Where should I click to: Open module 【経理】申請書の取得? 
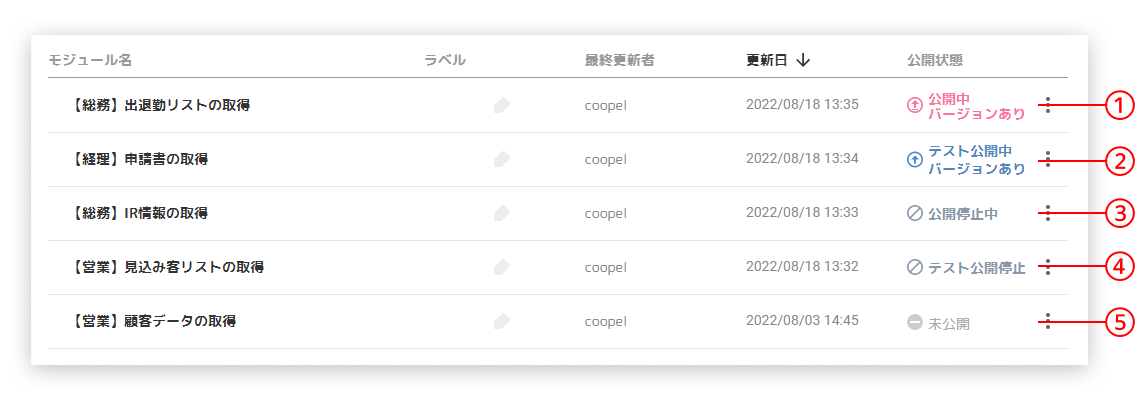(140, 159)
